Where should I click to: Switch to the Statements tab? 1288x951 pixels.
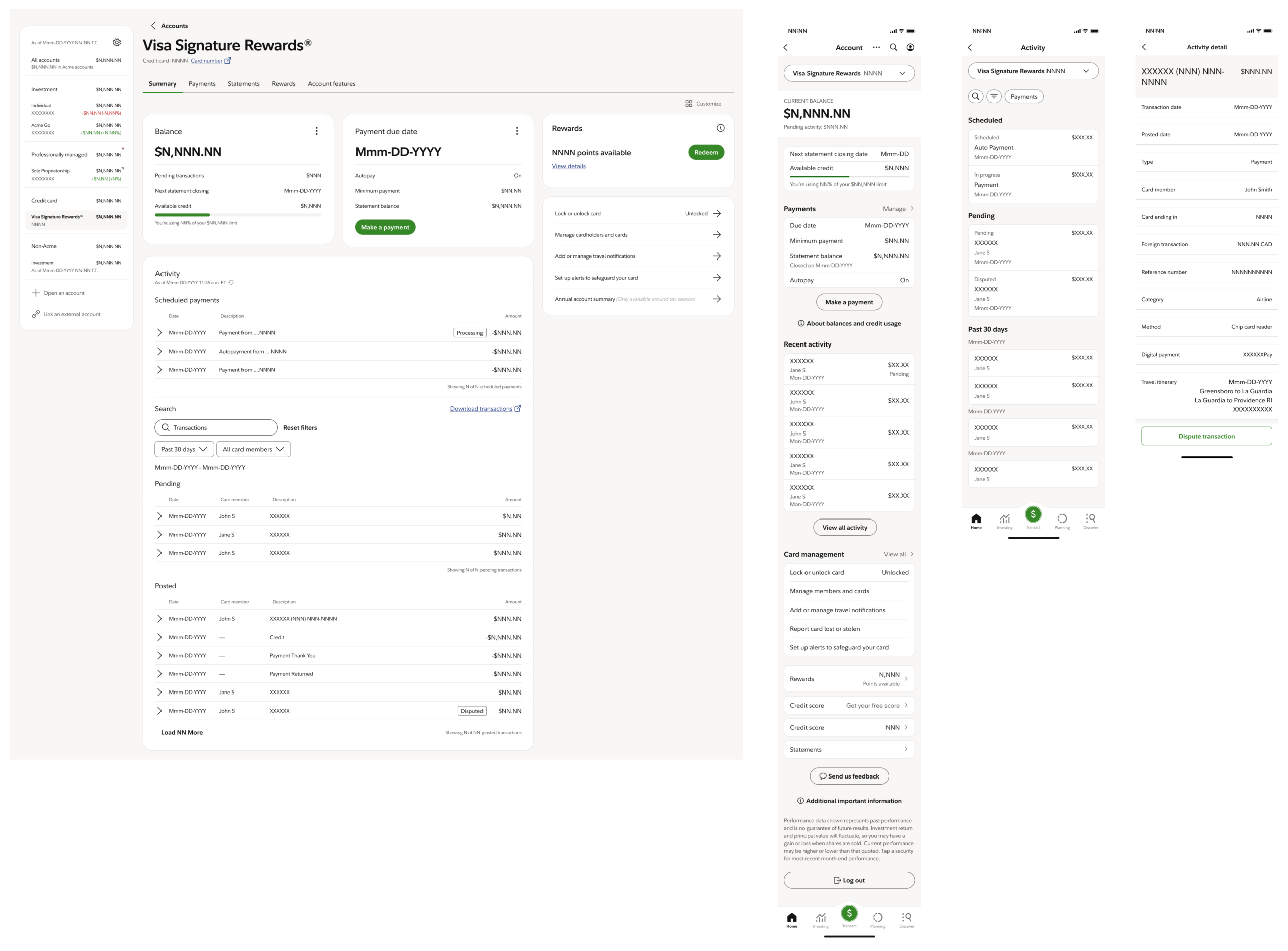coord(244,84)
